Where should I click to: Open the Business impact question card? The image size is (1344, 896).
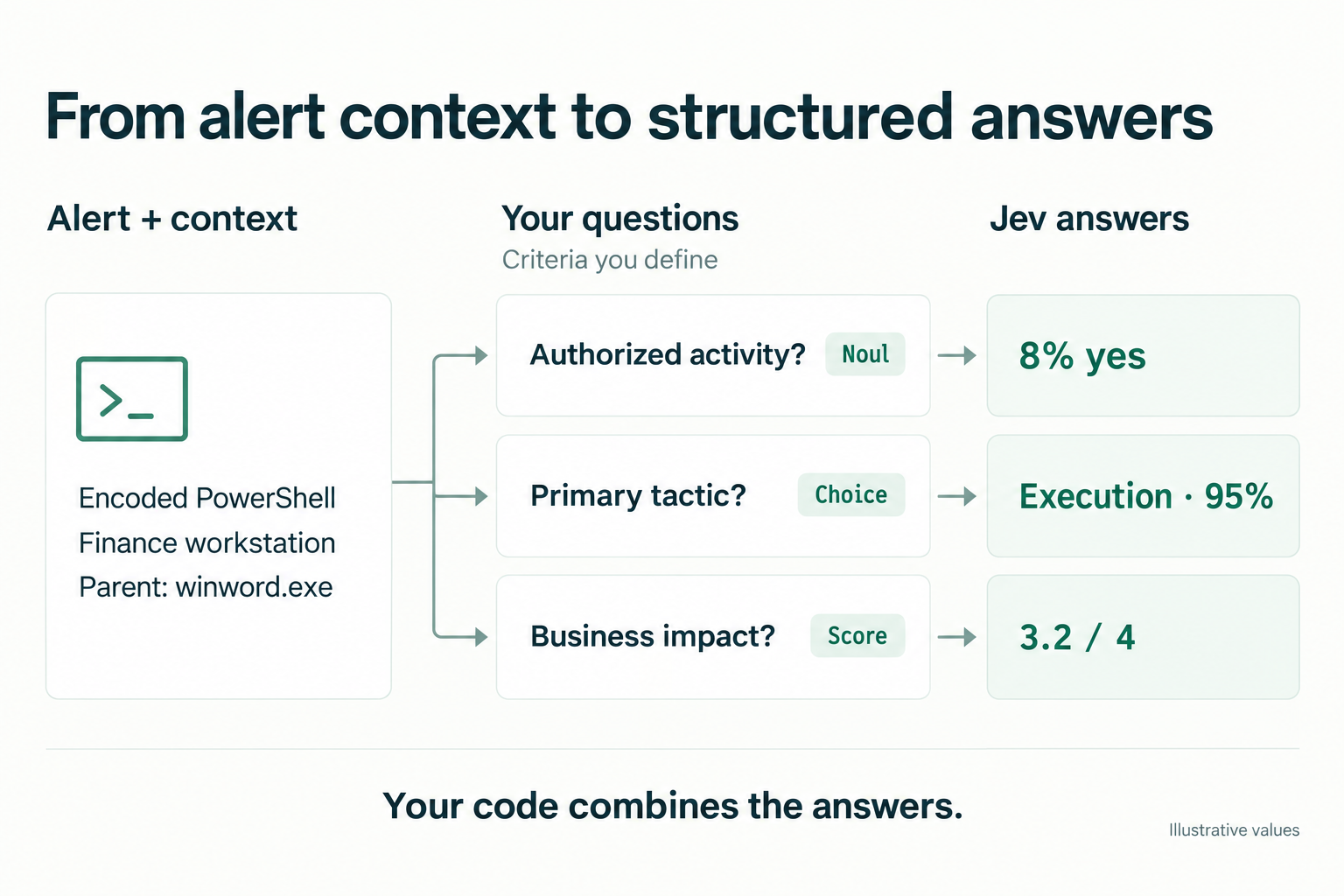coord(713,637)
